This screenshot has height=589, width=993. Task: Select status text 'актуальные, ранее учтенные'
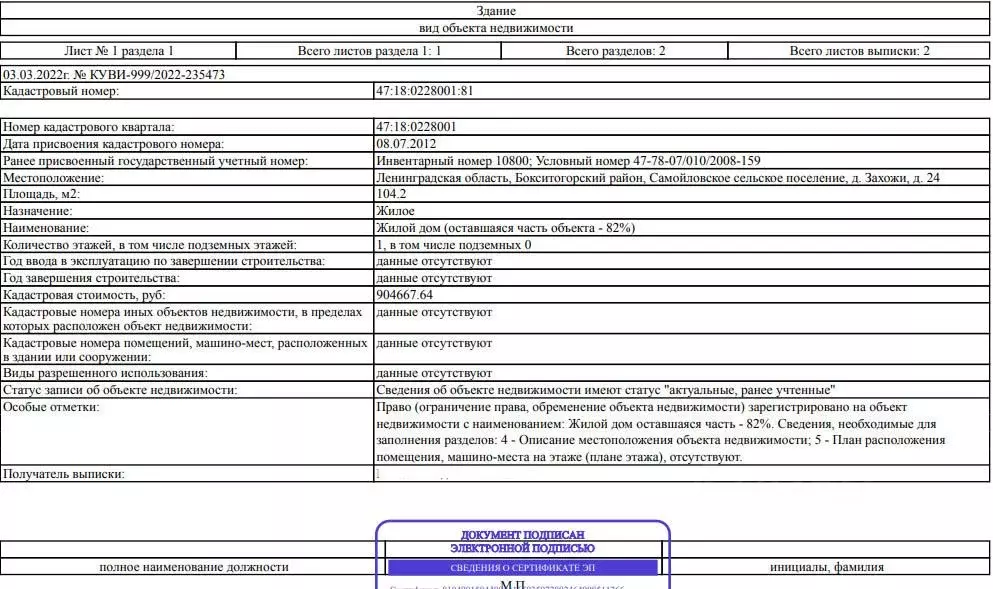752,390
